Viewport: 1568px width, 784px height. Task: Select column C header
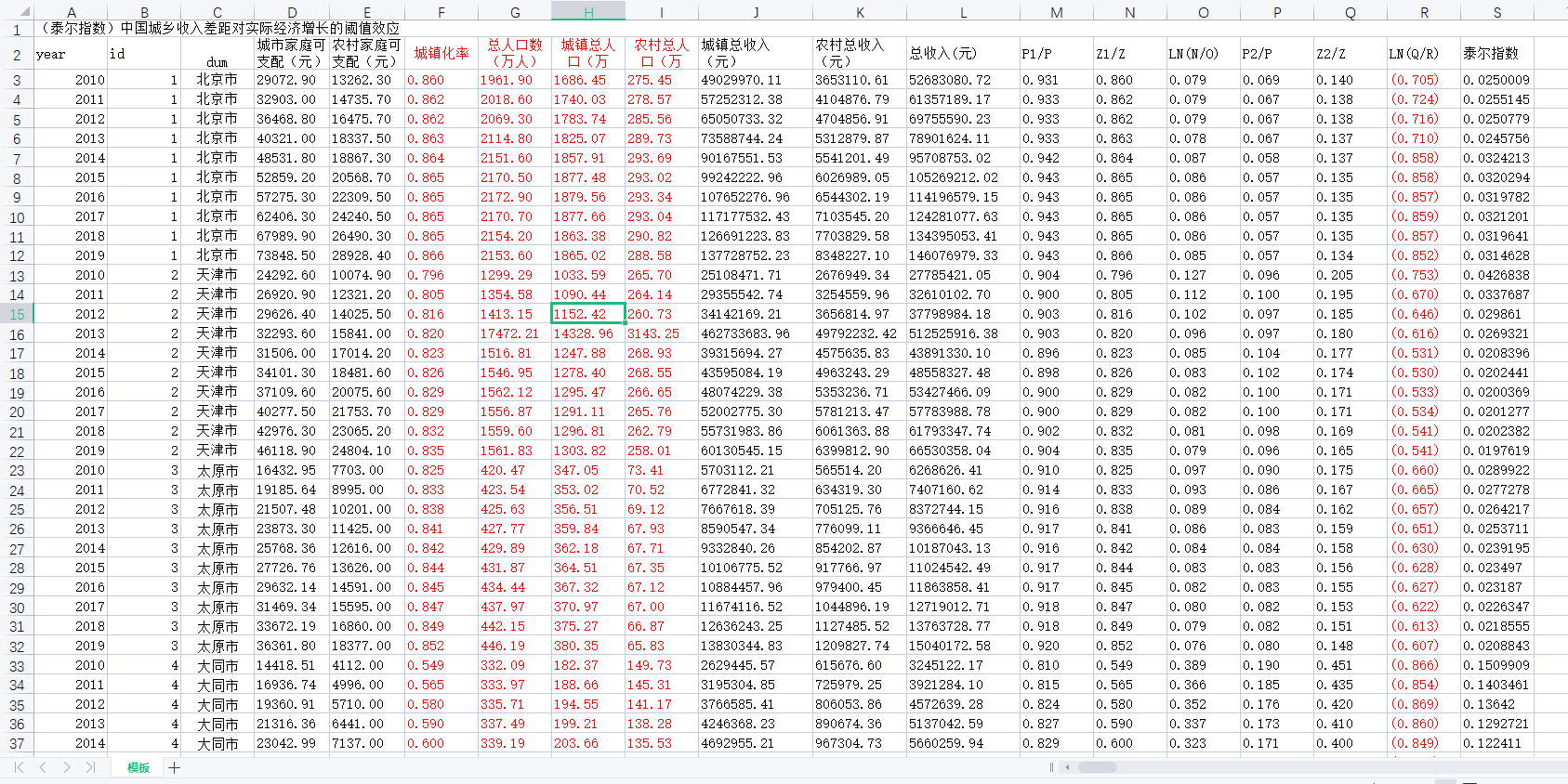pyautogui.click(x=217, y=12)
